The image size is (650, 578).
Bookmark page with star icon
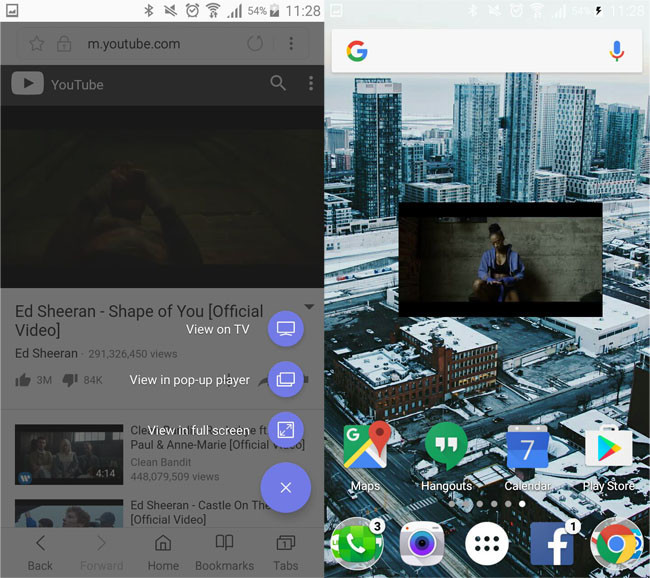coord(37,44)
